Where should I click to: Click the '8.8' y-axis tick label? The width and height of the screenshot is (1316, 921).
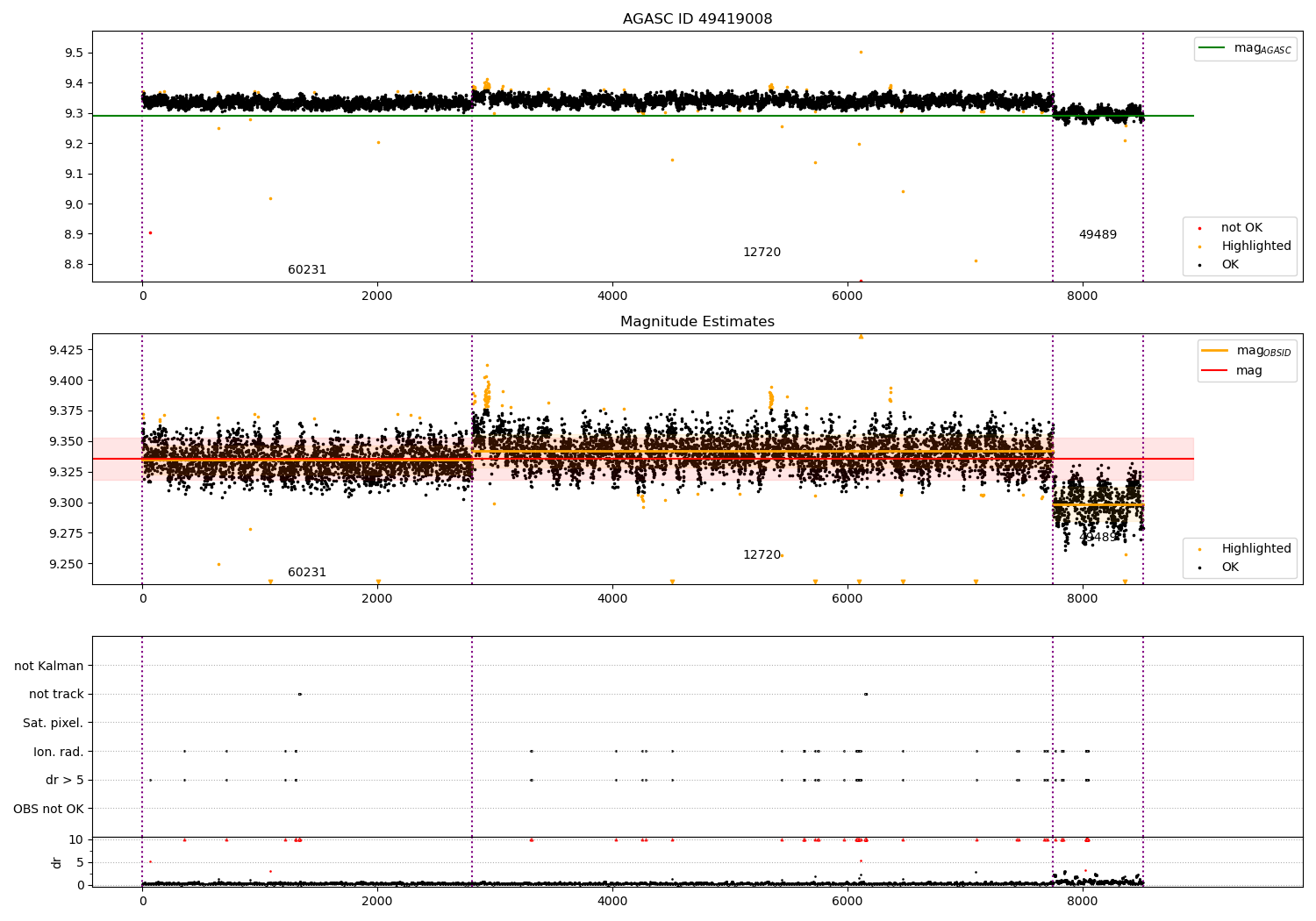pos(74,265)
